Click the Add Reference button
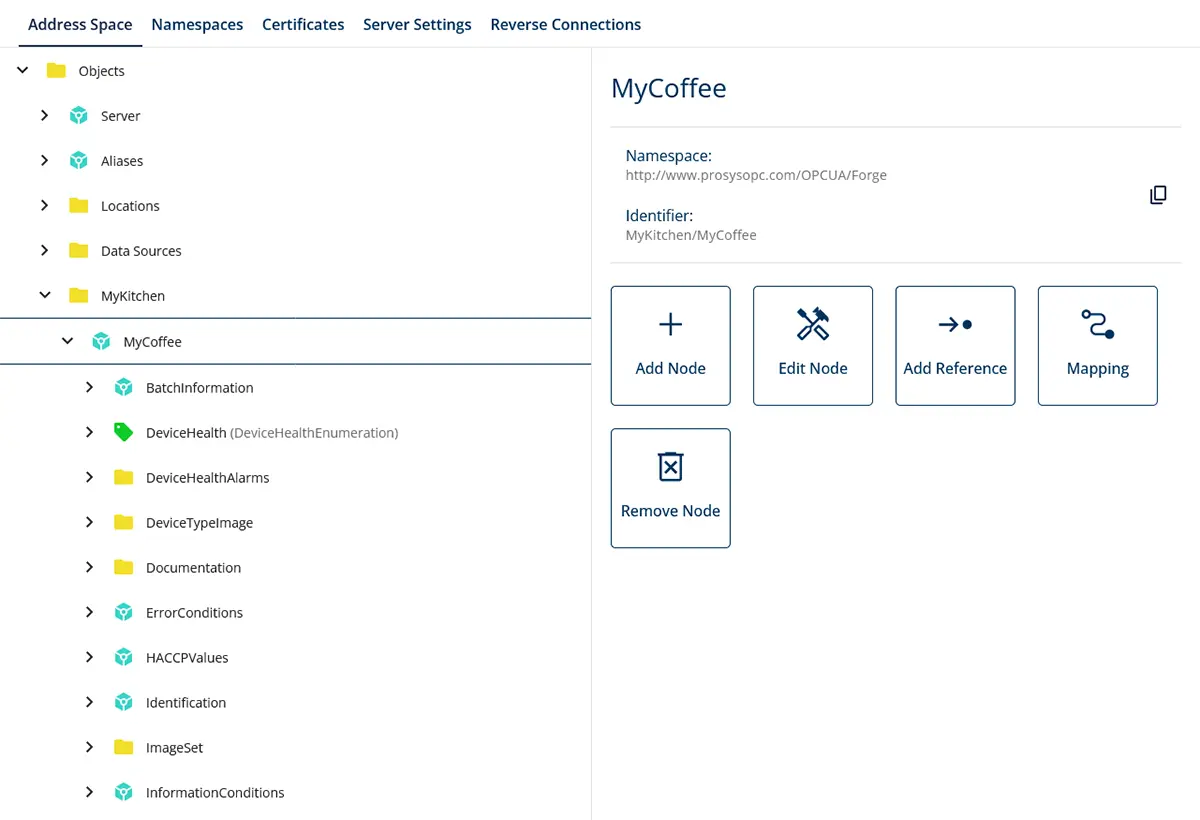This screenshot has height=820, width=1200. [x=955, y=346]
